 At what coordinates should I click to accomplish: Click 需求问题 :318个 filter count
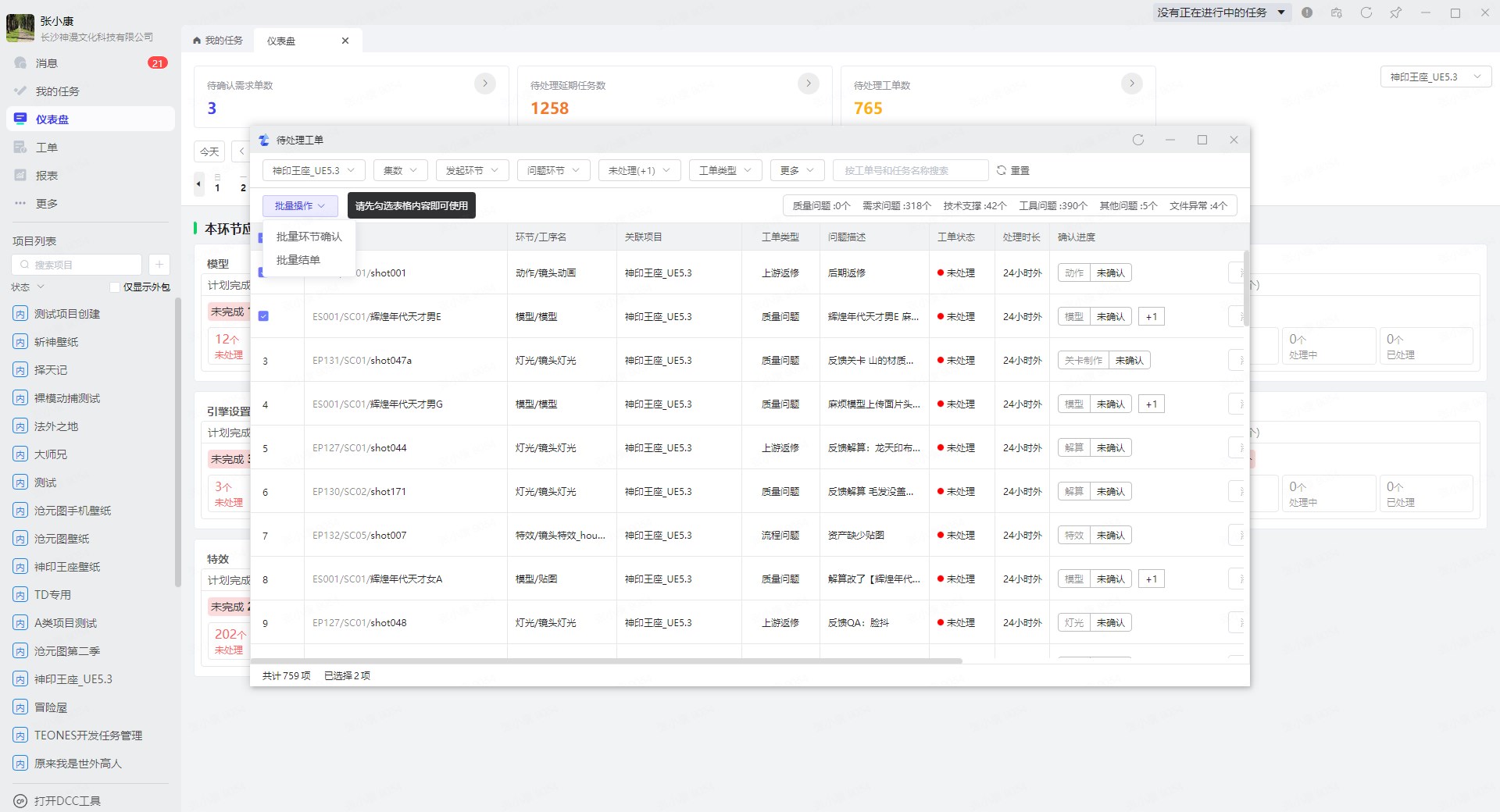point(897,205)
